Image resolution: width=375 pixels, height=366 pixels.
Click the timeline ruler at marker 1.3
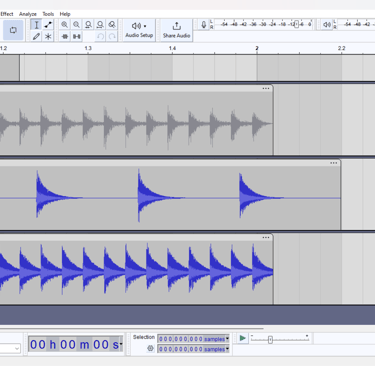pyautogui.click(x=88, y=48)
